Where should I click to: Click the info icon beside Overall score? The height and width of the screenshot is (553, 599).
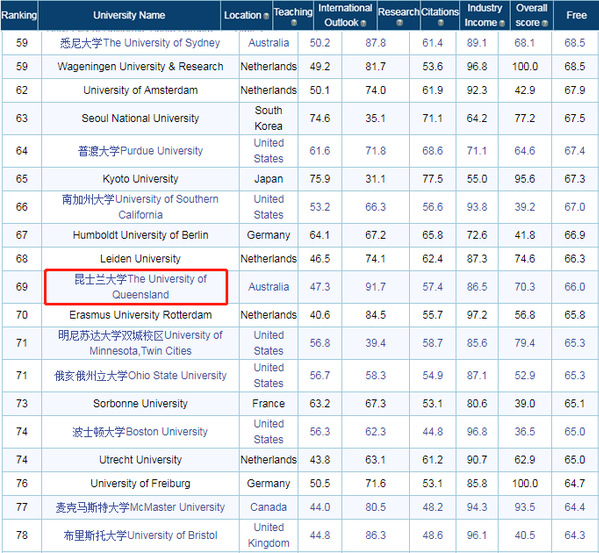[545, 23]
